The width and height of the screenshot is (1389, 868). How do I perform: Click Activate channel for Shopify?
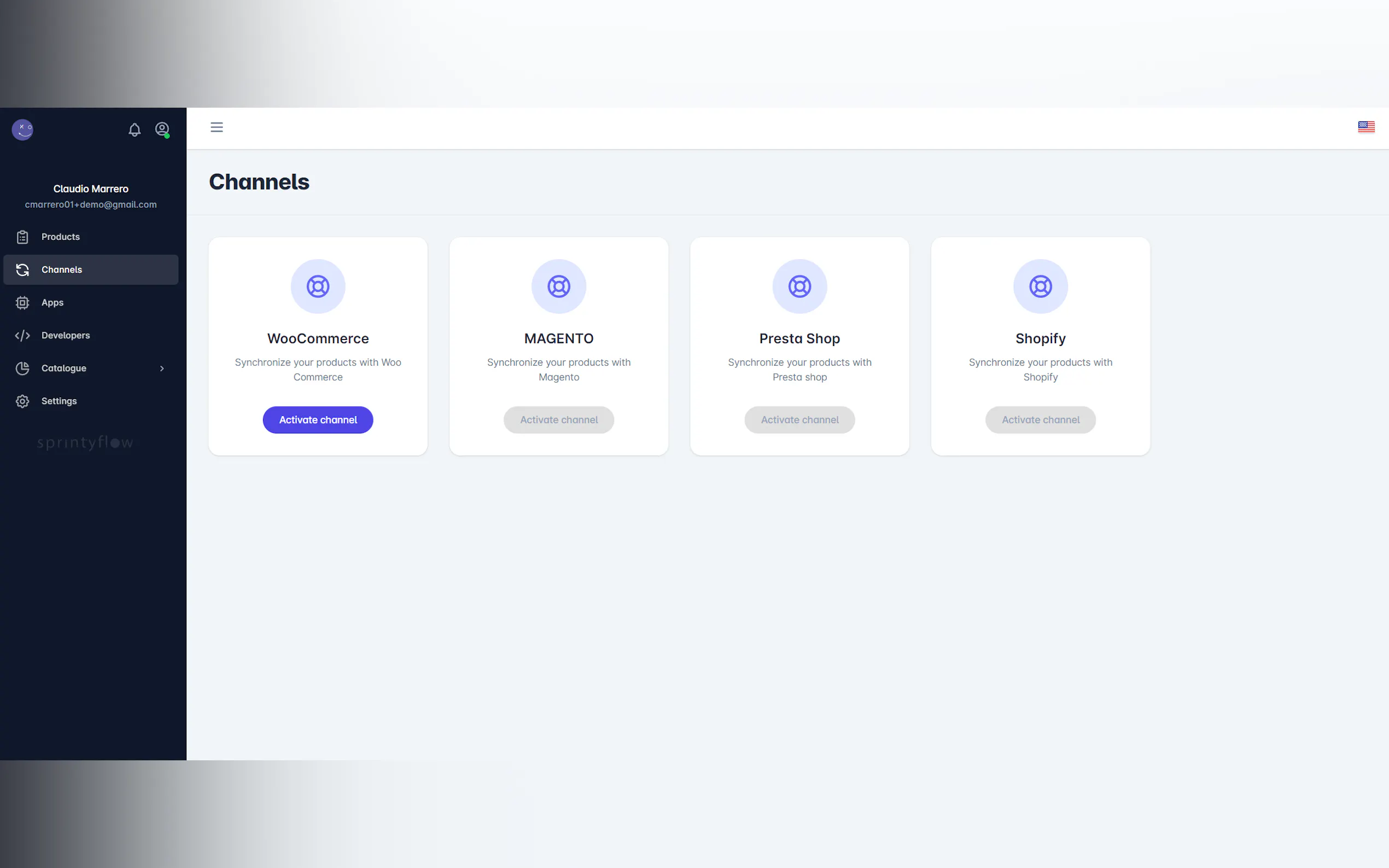point(1040,420)
